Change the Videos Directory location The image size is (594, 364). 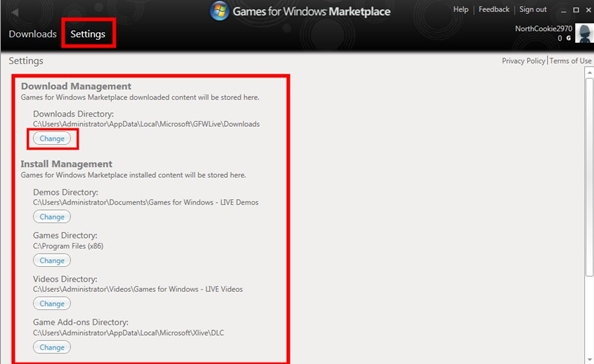pyautogui.click(x=52, y=304)
